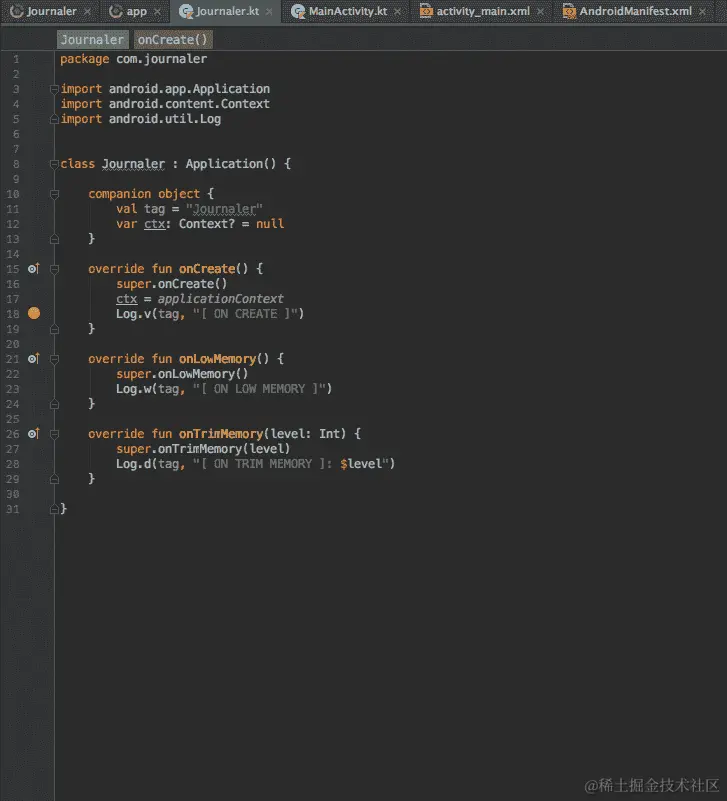Close the AndroidManifest.xml tab

point(703,11)
